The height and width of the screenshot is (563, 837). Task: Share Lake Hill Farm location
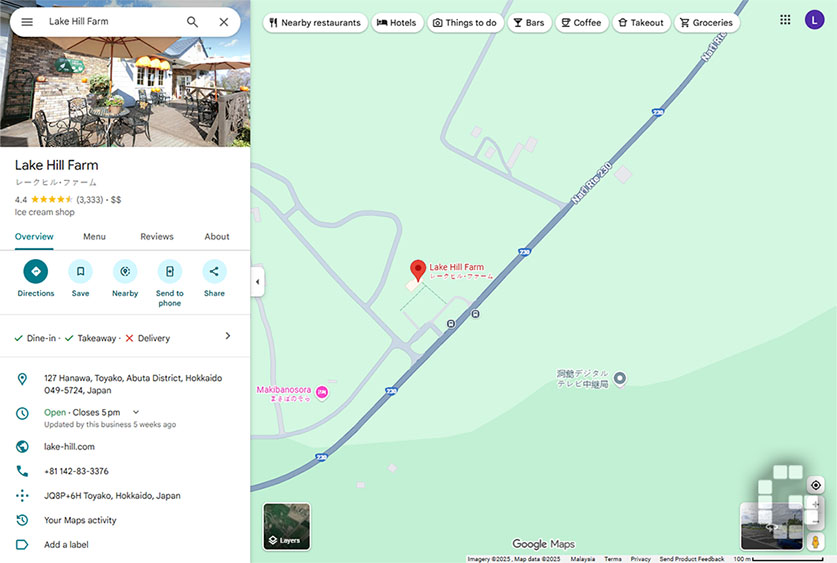tap(214, 272)
